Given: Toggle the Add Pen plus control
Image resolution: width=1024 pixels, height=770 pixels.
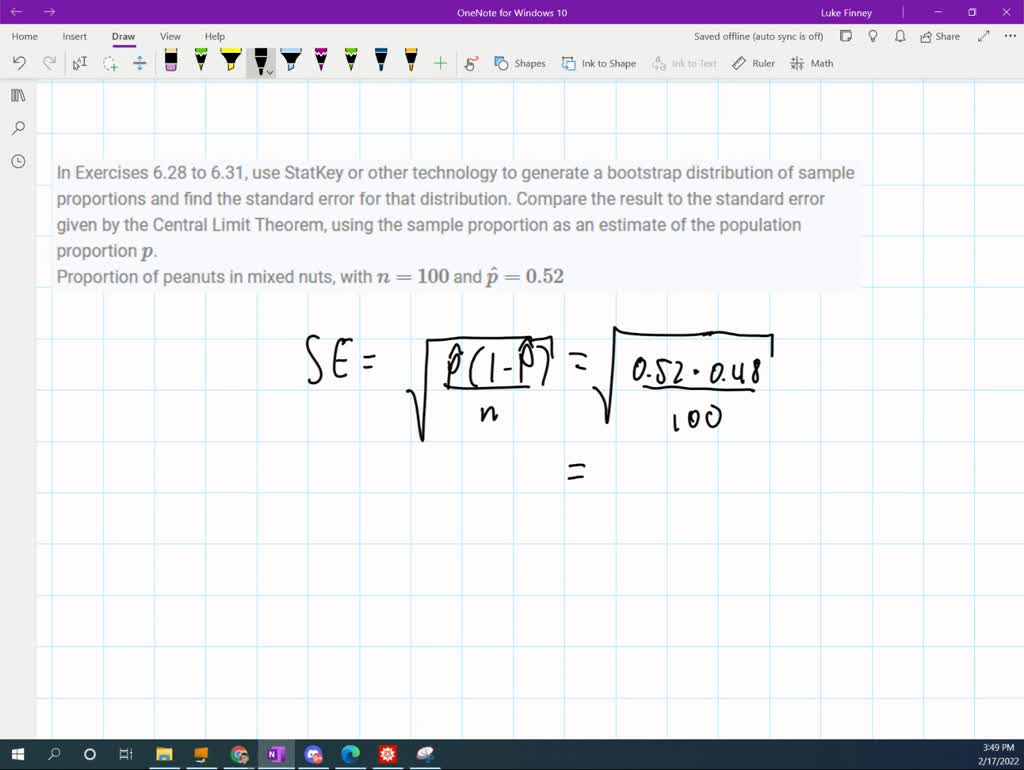Looking at the screenshot, I should 439,62.
